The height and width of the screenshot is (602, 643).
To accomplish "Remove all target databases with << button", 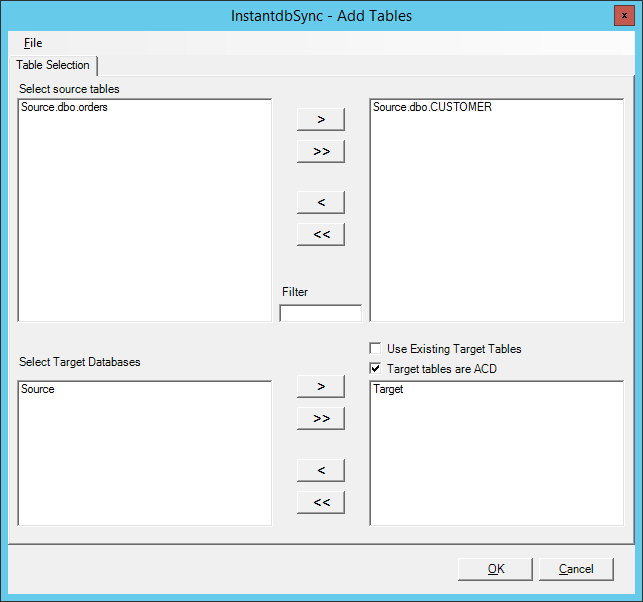I will click(321, 502).
